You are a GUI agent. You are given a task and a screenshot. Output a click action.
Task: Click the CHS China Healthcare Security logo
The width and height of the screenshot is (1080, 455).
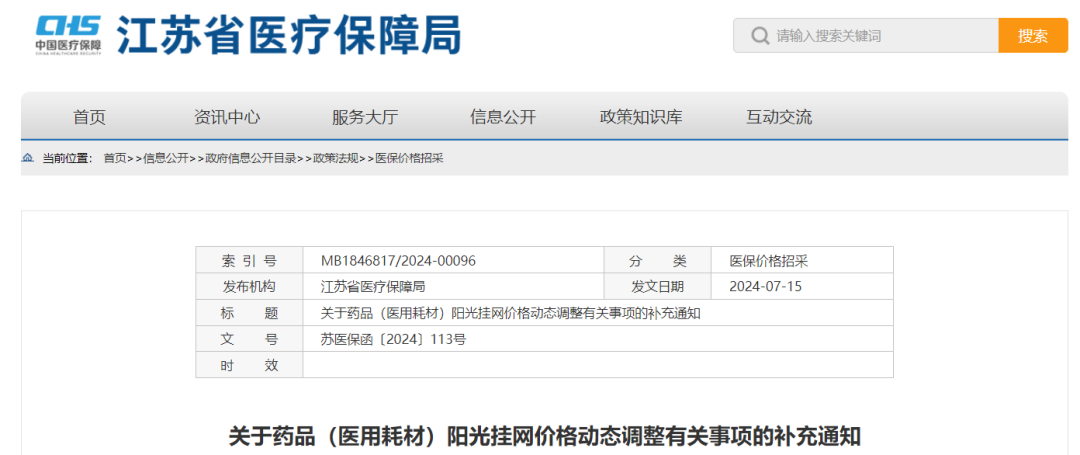pyautogui.click(x=68, y=34)
